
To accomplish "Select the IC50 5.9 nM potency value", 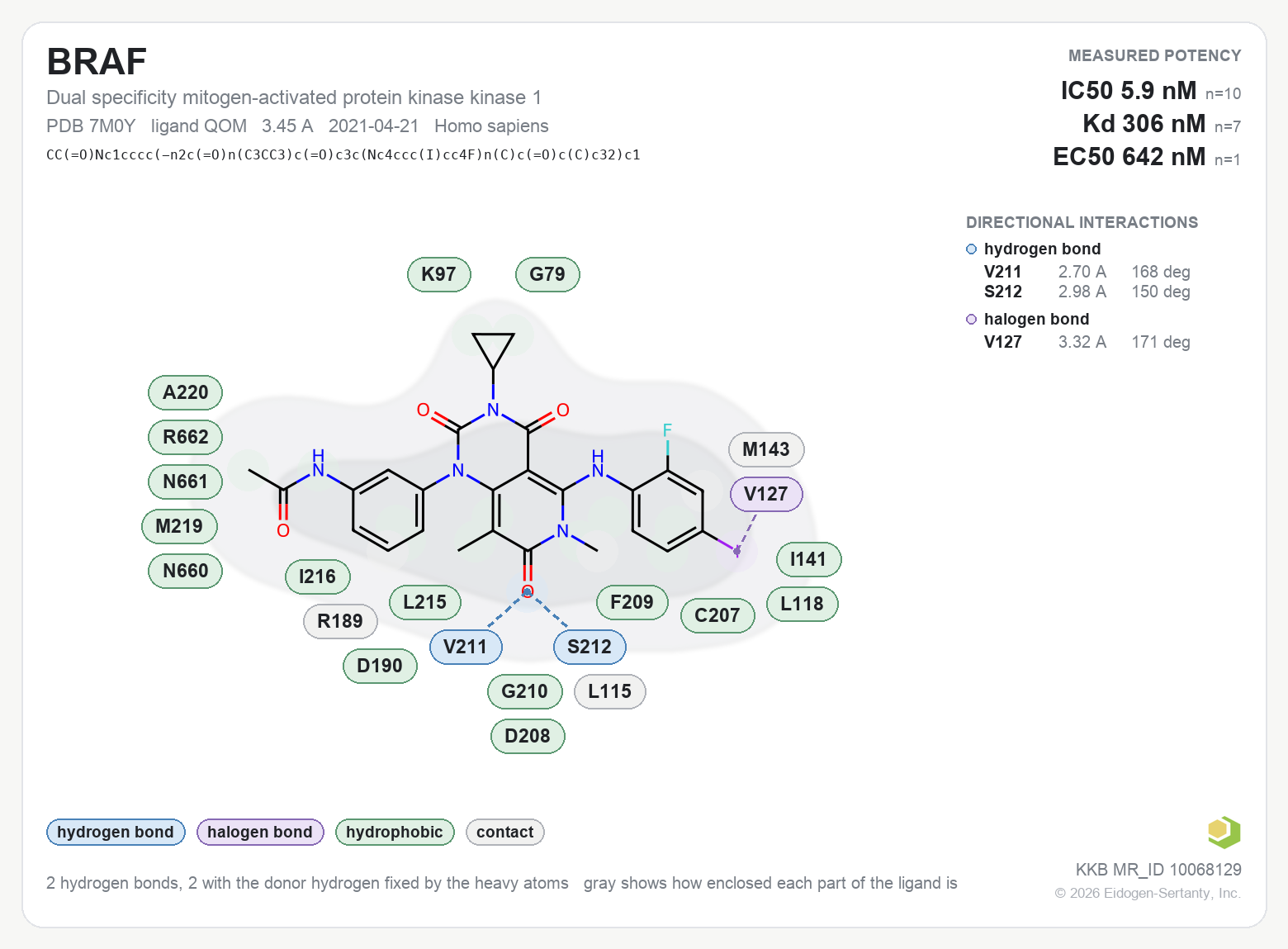I will [x=1129, y=91].
